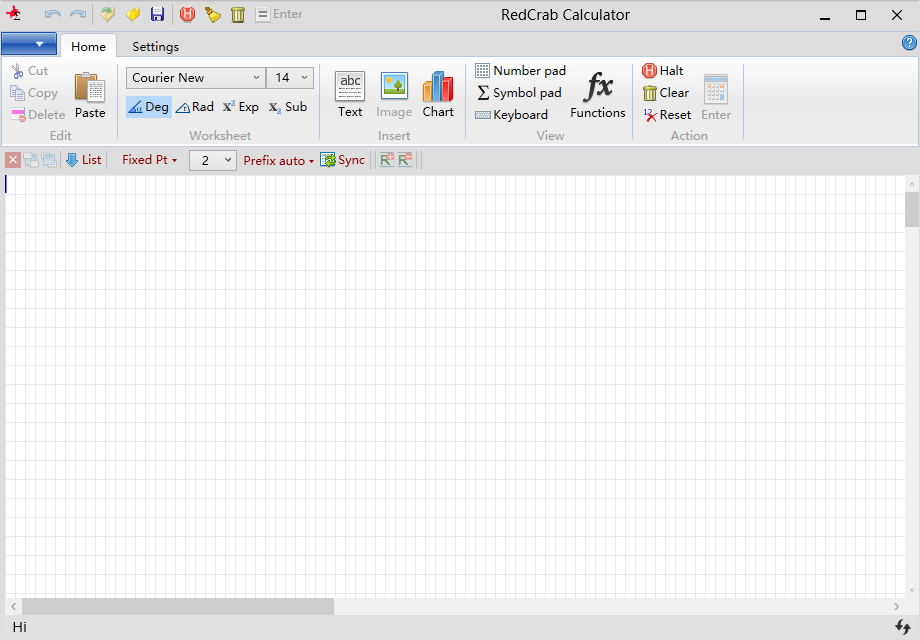
Task: Enable Deg angle mode
Action: click(148, 107)
